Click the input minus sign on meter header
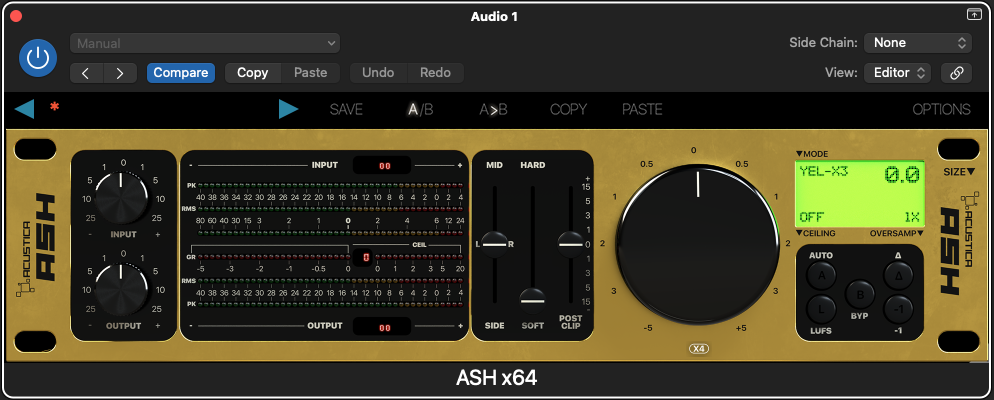994x400 pixels. [x=191, y=165]
